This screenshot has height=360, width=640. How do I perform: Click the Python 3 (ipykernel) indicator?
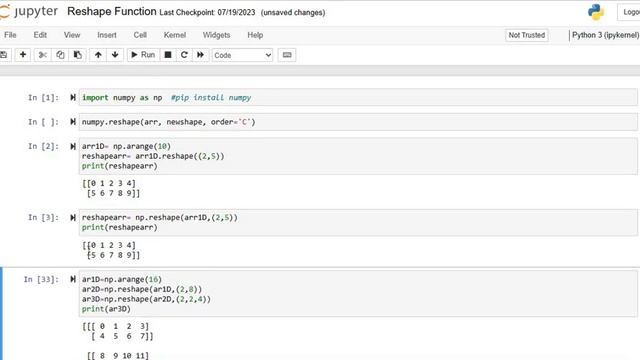[605, 35]
